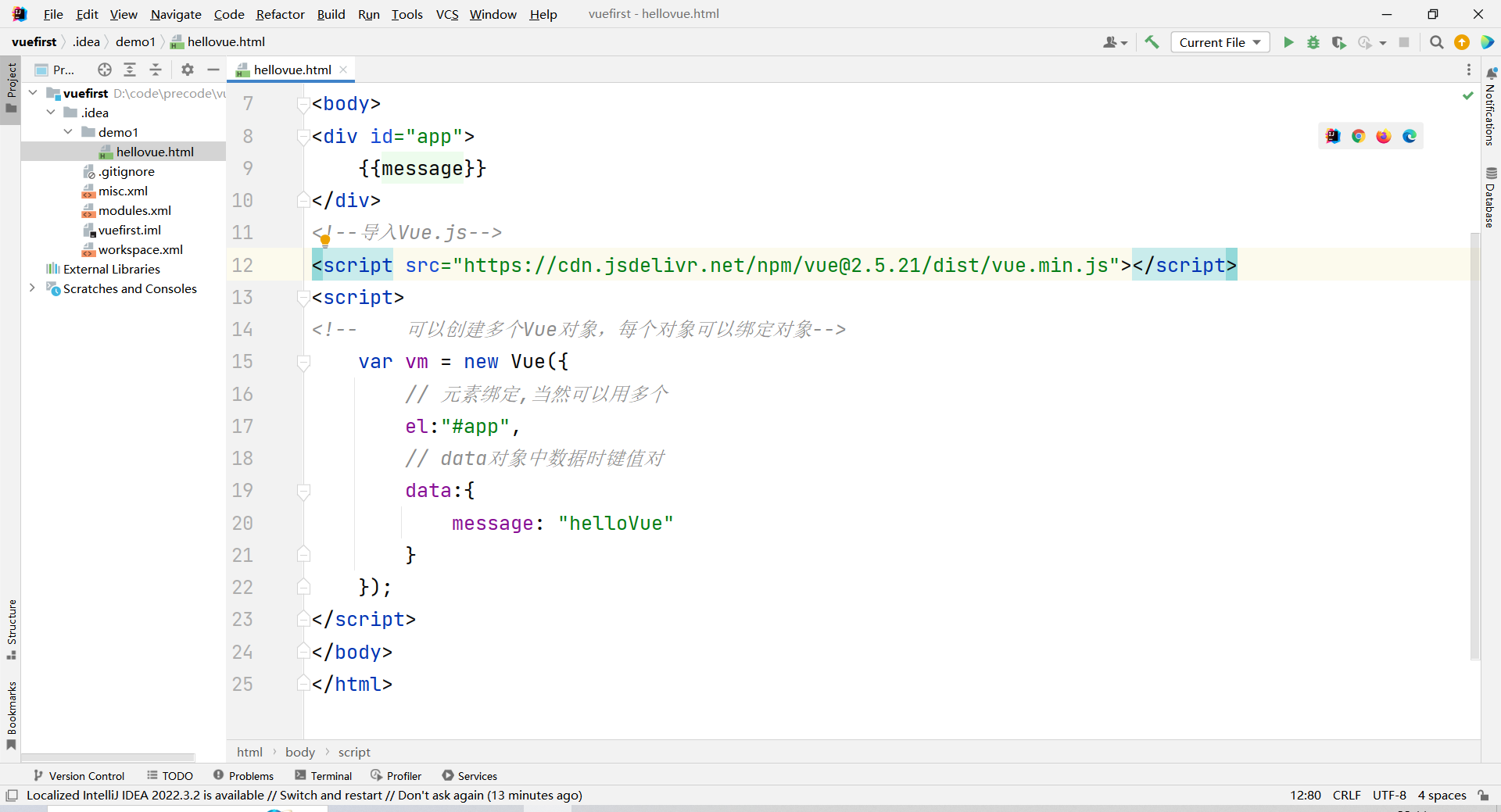Collapse the vuefirst project root node
This screenshot has height=812, width=1501.
coord(33,92)
